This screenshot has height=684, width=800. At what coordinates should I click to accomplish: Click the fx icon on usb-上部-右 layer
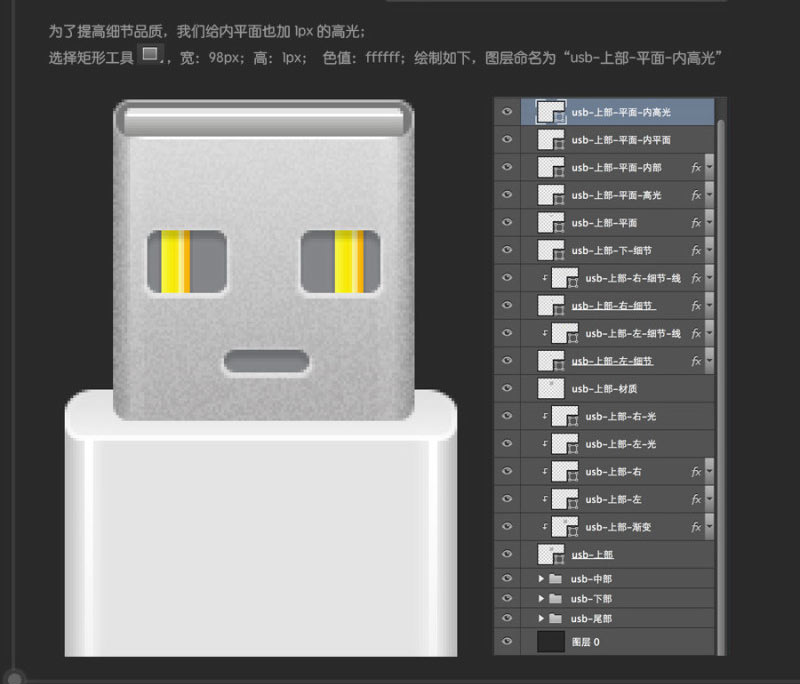(695, 471)
